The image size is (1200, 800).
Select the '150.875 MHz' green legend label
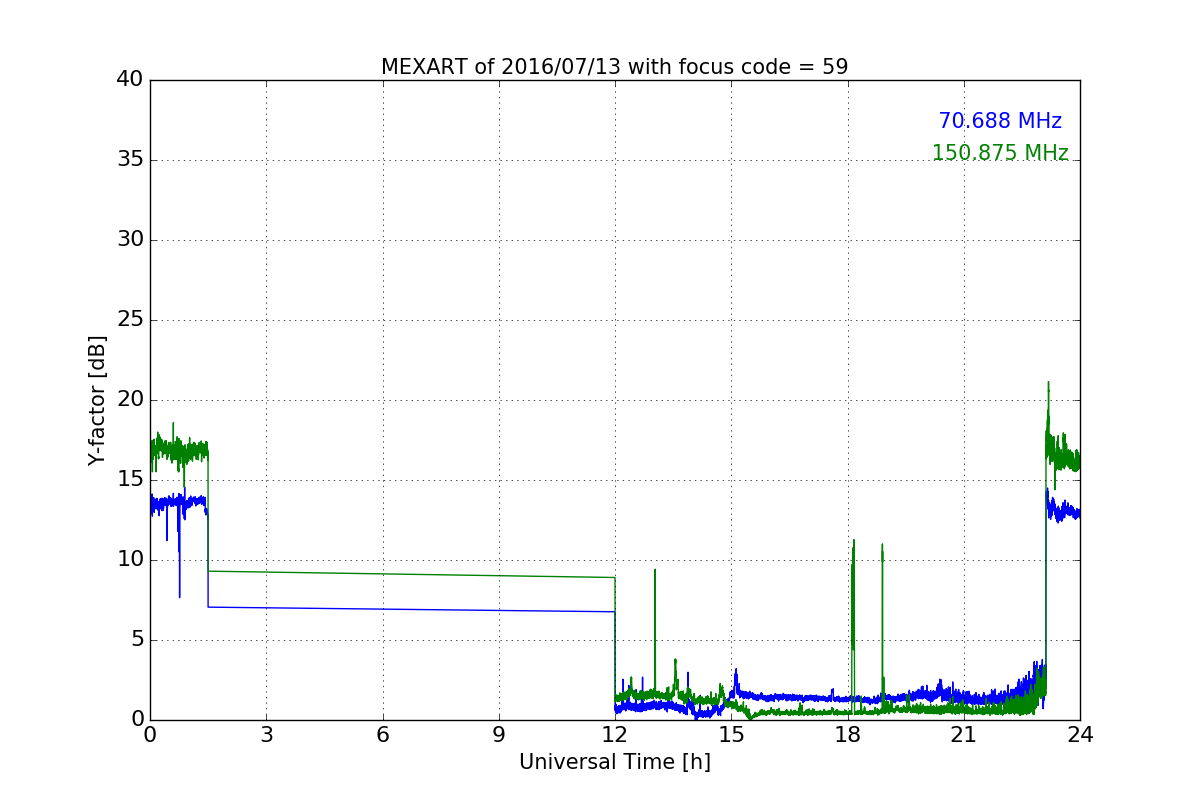coord(1000,153)
